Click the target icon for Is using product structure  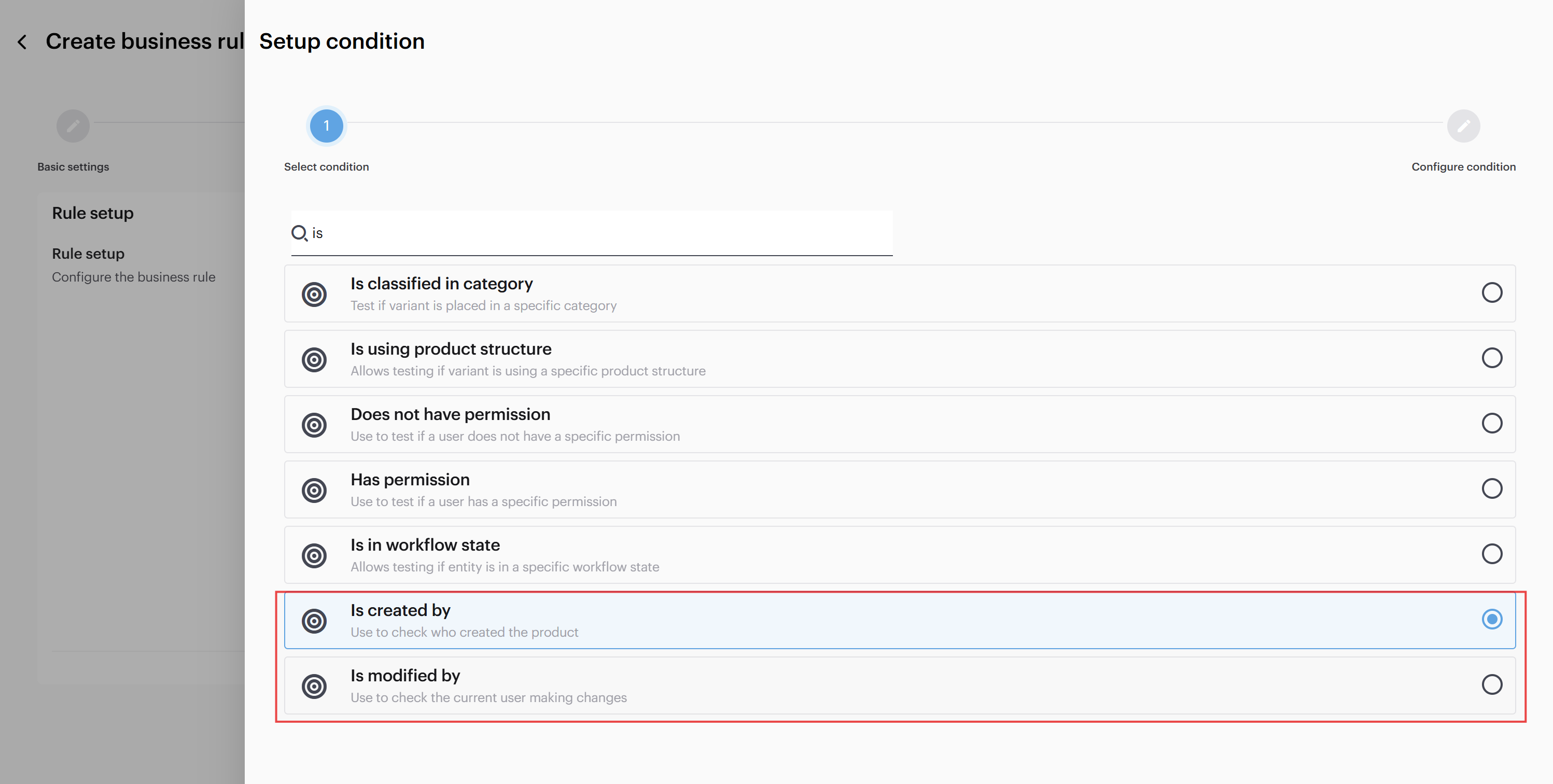pyautogui.click(x=314, y=359)
